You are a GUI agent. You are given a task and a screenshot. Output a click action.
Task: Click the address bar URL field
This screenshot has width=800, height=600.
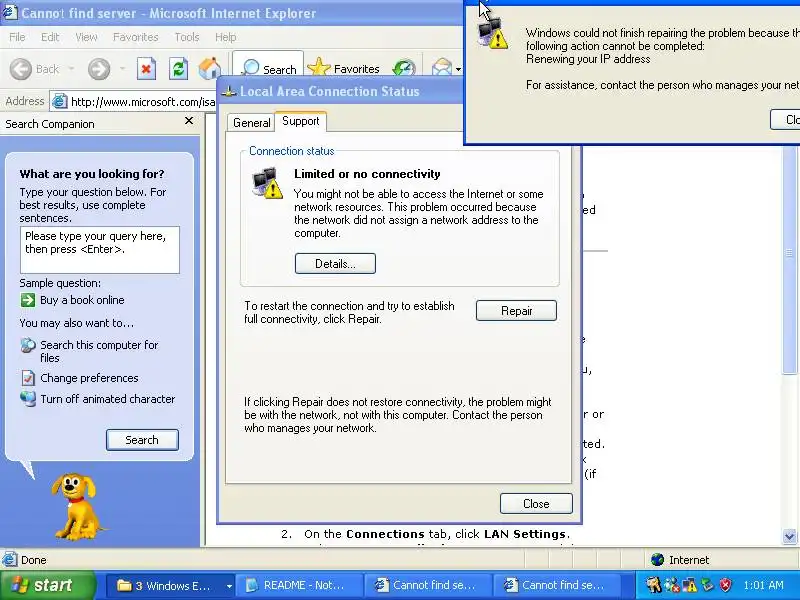pos(134,102)
